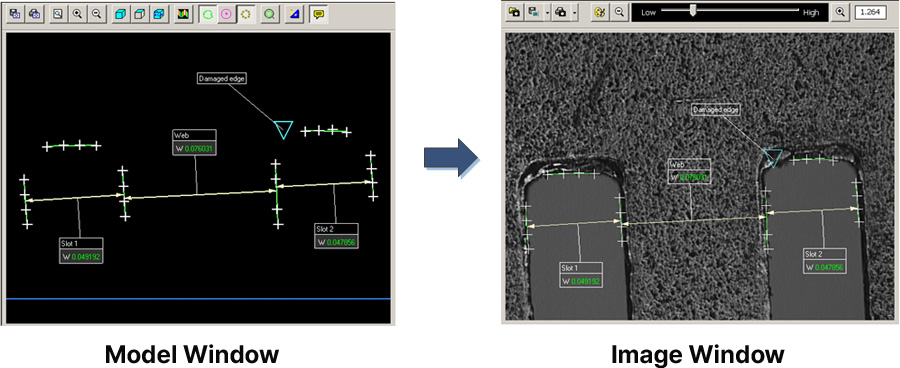Select the Slot 2 width label in Image Window

pyautogui.click(x=824, y=261)
